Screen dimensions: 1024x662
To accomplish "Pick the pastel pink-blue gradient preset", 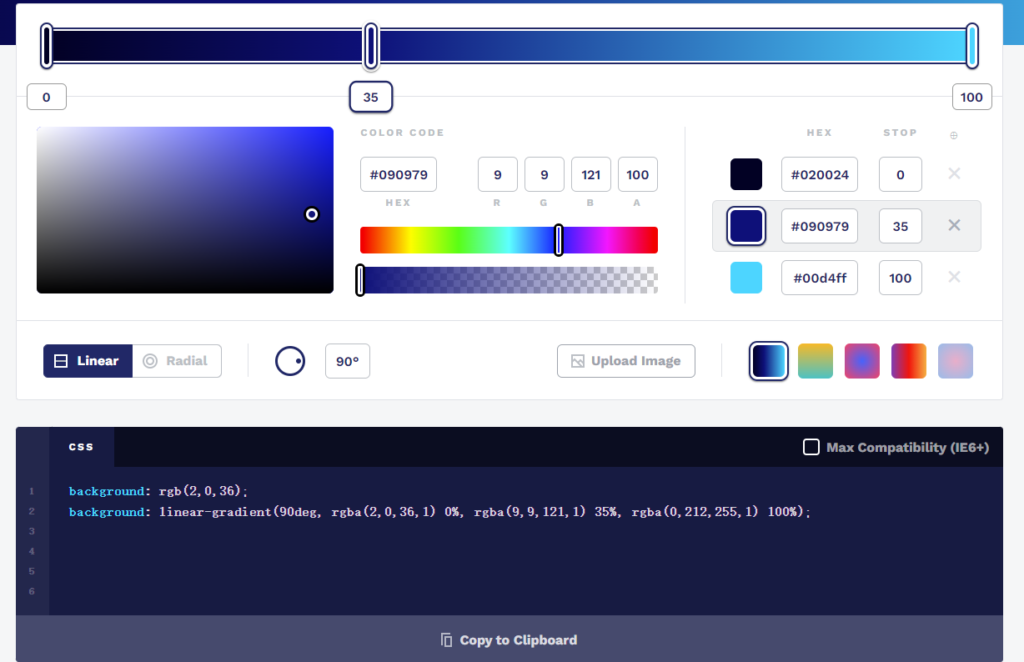I will (x=955, y=361).
